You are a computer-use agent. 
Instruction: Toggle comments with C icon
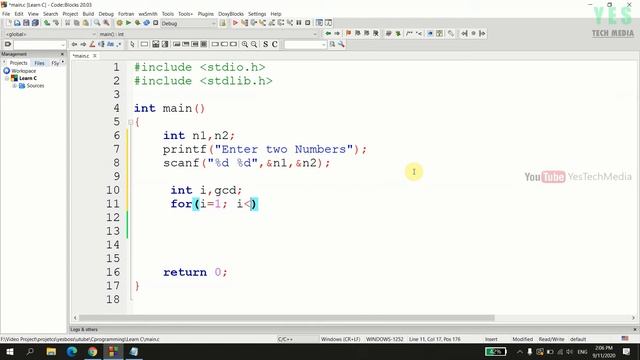(x=275, y=44)
